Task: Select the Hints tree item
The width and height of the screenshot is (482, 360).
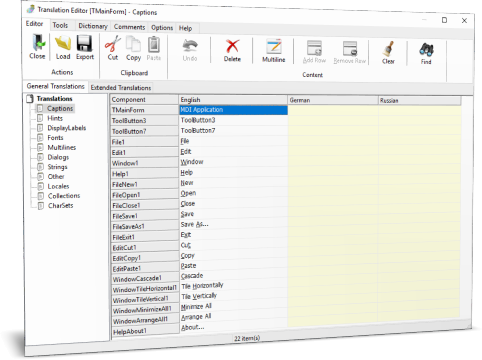Action: point(55,118)
